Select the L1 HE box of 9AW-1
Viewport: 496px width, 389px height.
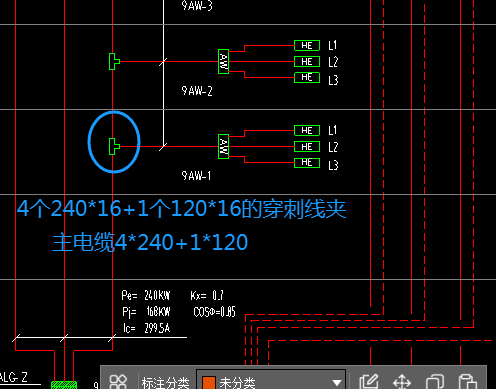(307, 130)
